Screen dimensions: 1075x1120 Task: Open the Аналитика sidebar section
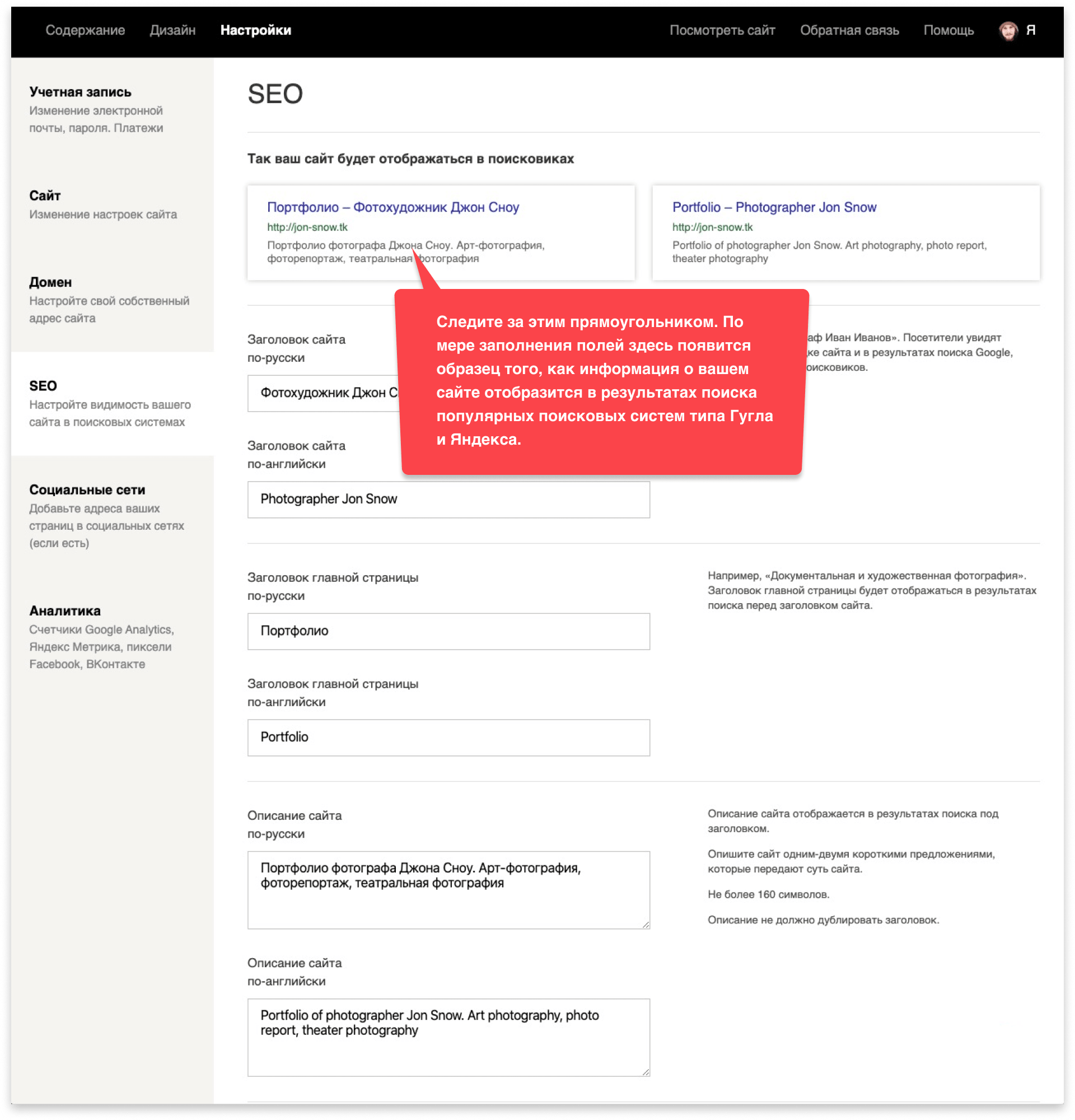coord(64,611)
